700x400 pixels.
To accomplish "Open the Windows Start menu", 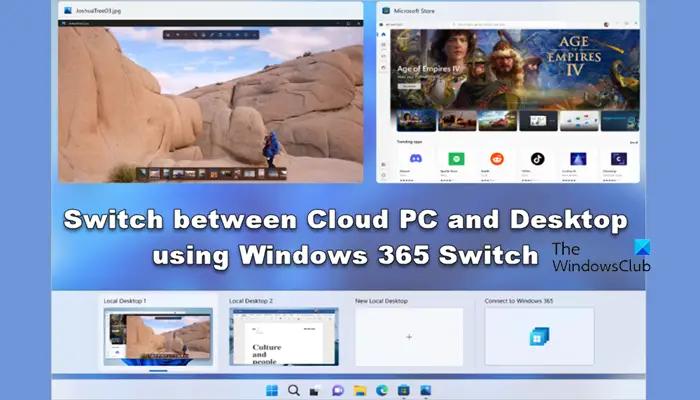I will click(271, 391).
